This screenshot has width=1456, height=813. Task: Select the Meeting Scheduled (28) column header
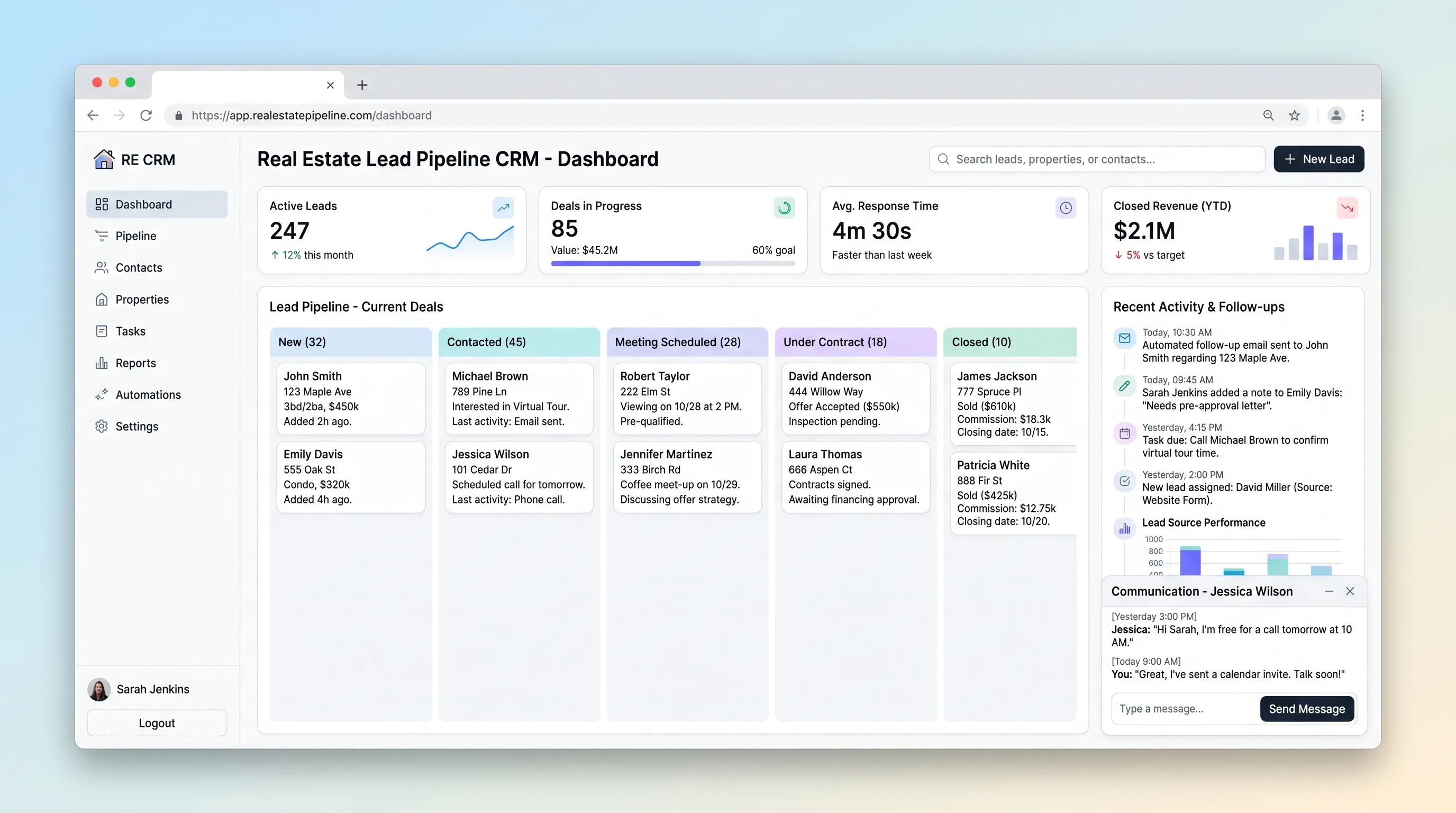coord(687,342)
